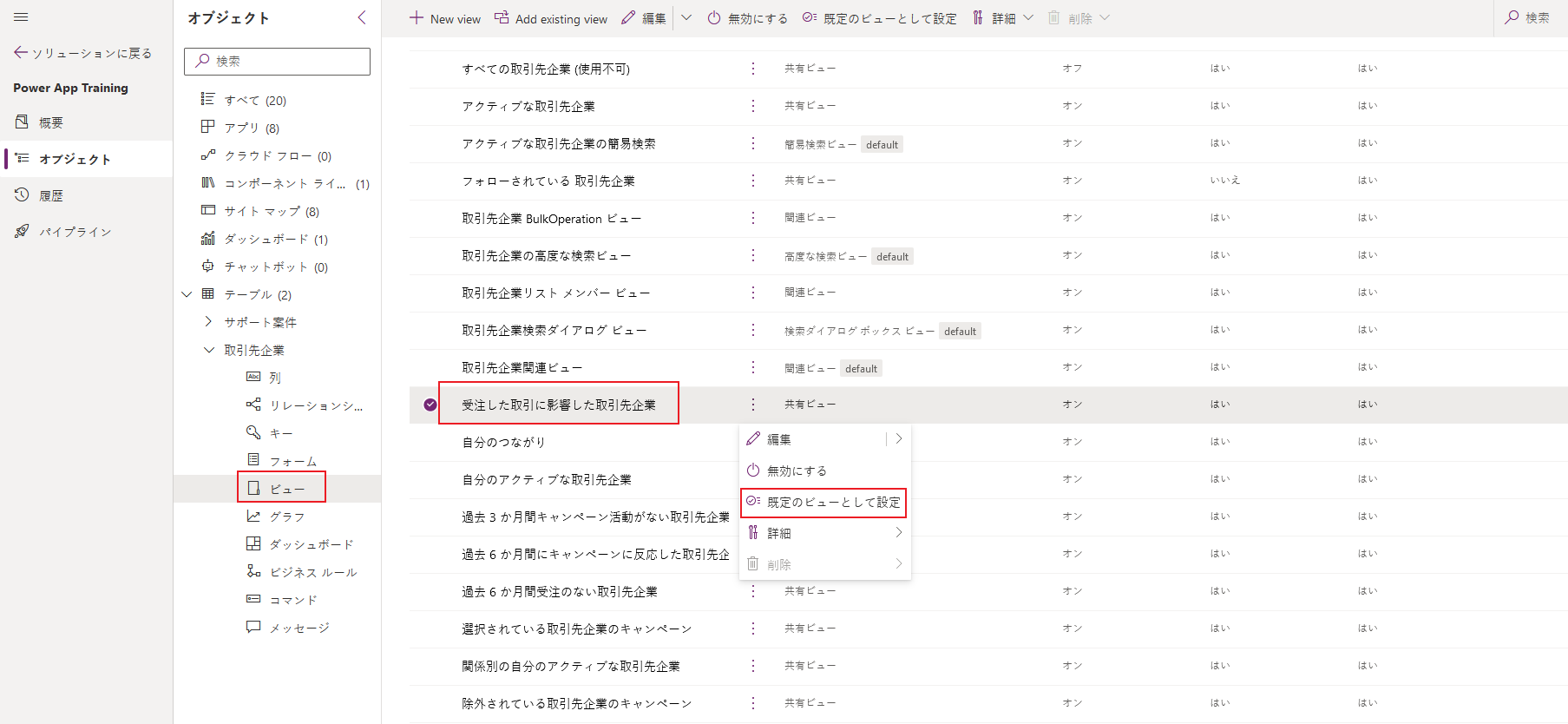Click Add existing view
This screenshot has width=1568, height=724.
[x=551, y=18]
